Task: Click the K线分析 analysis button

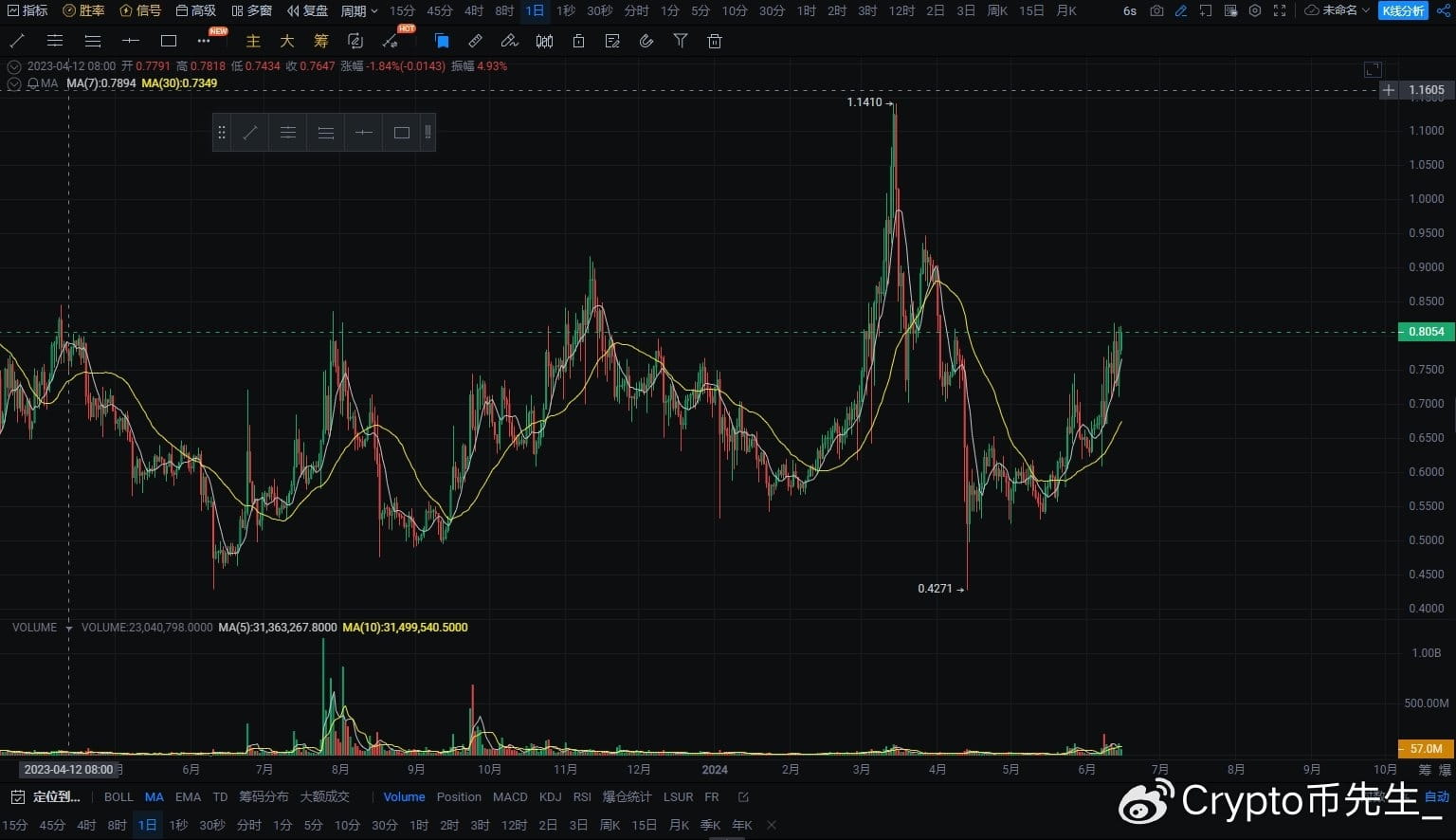Action: (x=1403, y=10)
